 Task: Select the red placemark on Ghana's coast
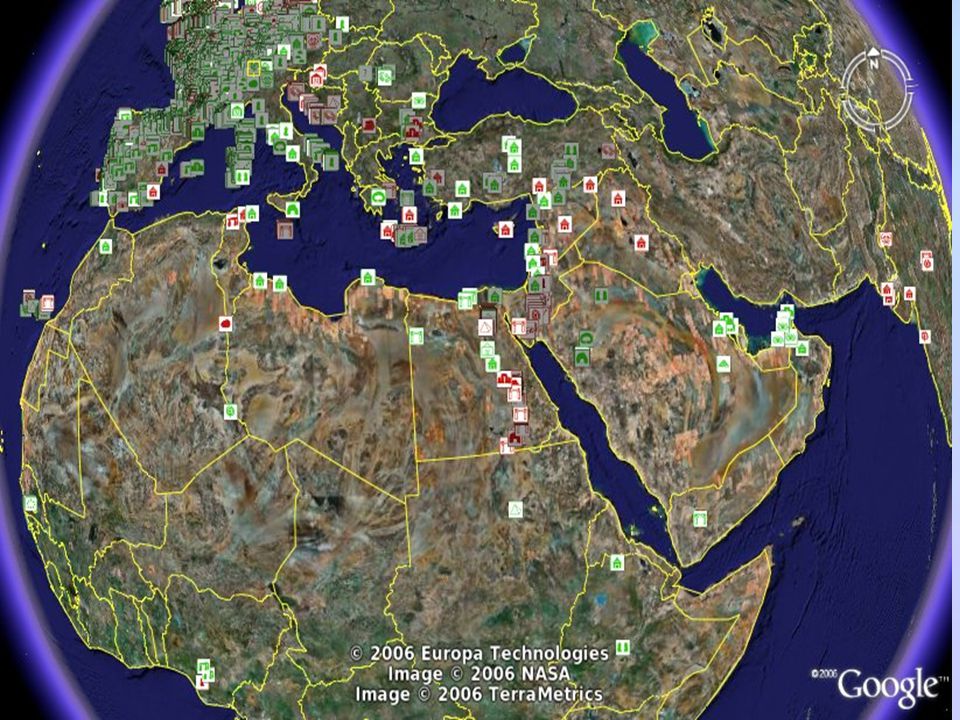click(201, 681)
